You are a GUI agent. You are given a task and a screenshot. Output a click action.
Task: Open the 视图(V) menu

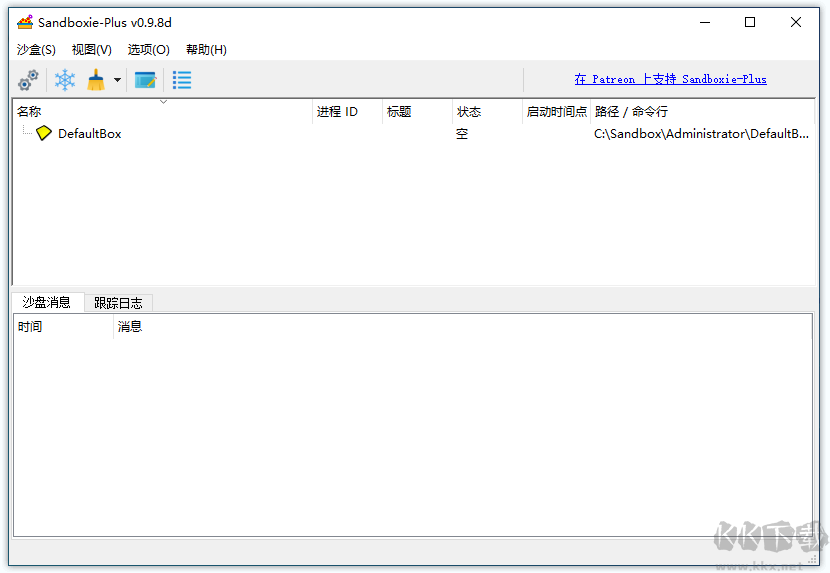[x=92, y=50]
